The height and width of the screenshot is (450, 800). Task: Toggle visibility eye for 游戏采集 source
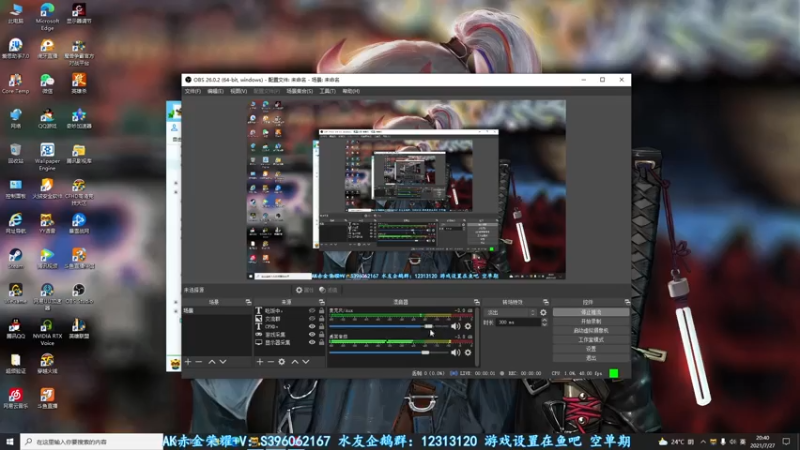pyautogui.click(x=312, y=334)
